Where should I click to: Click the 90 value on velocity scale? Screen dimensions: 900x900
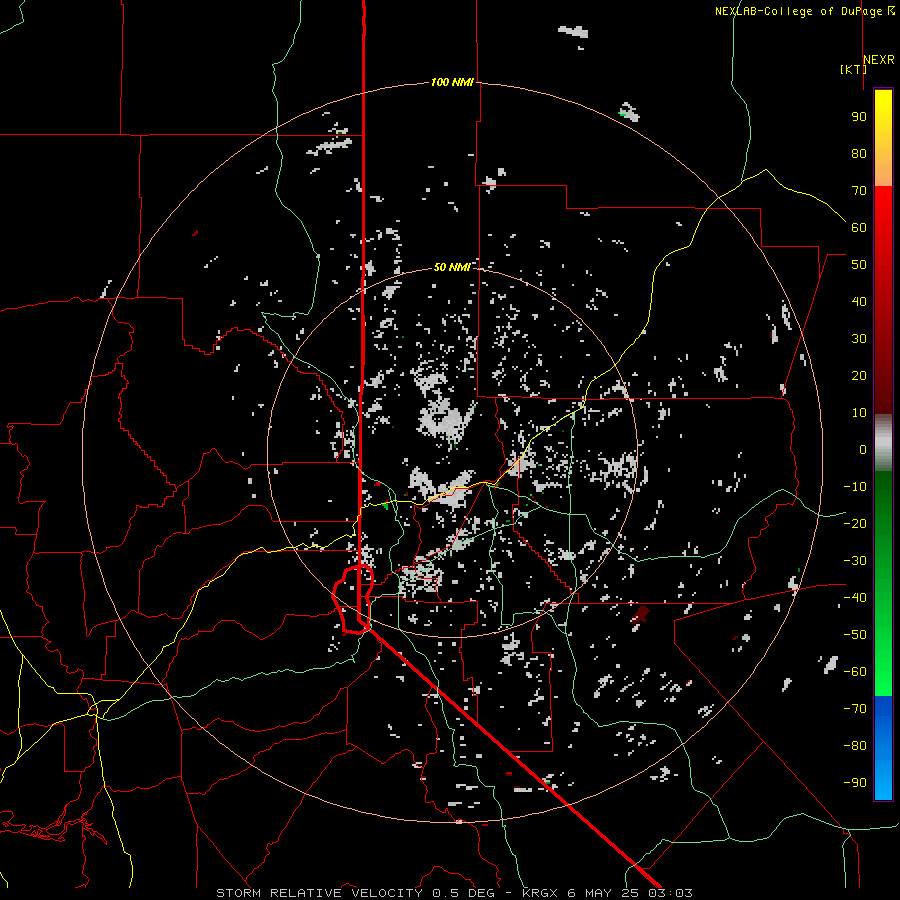[859, 117]
